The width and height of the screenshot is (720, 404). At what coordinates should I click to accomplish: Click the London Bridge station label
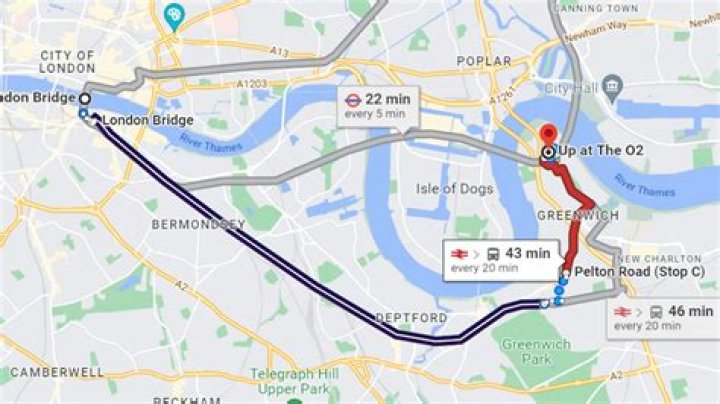[148, 120]
